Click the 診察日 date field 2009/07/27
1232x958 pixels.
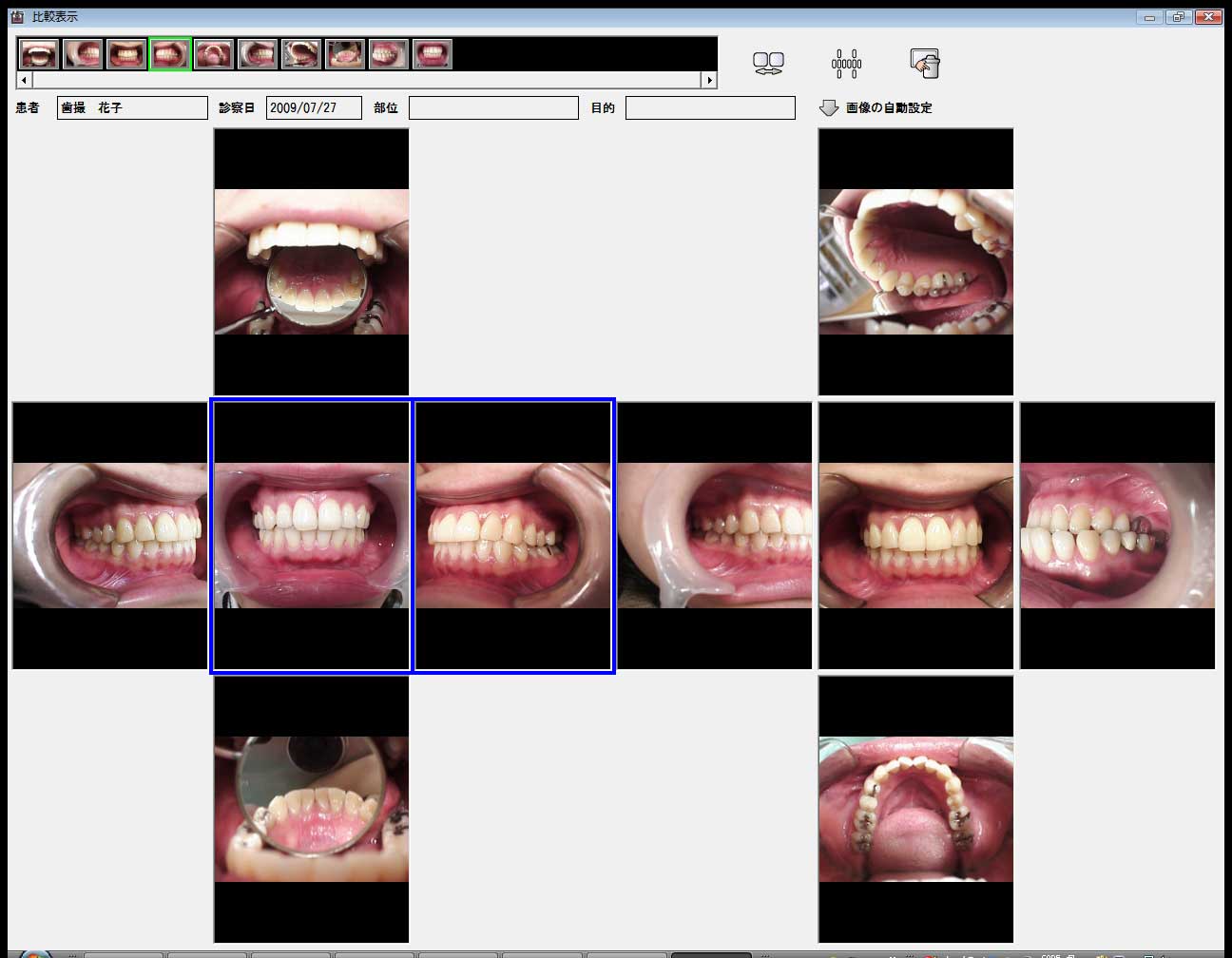[314, 108]
